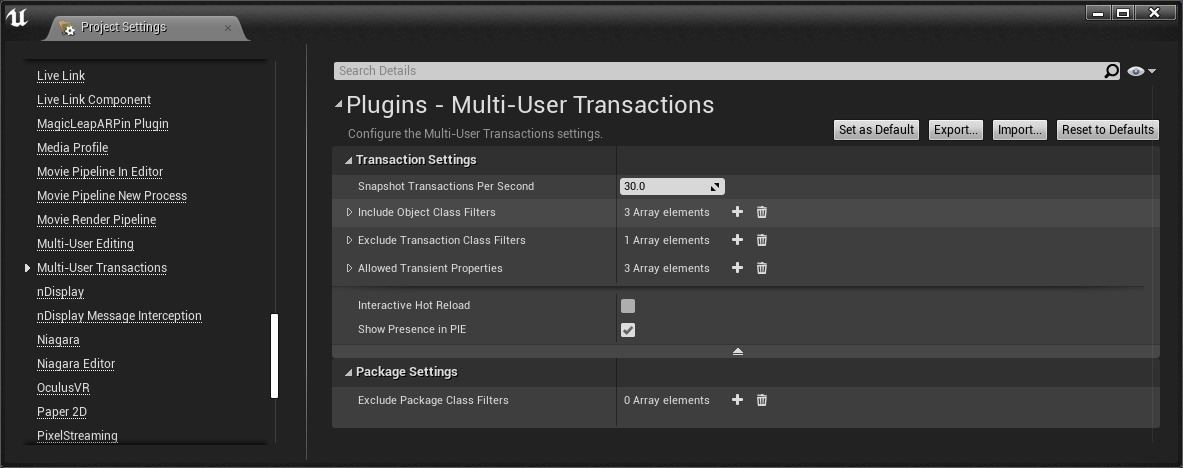Click Set as Default button
The width and height of the screenshot is (1183, 468).
click(x=877, y=130)
